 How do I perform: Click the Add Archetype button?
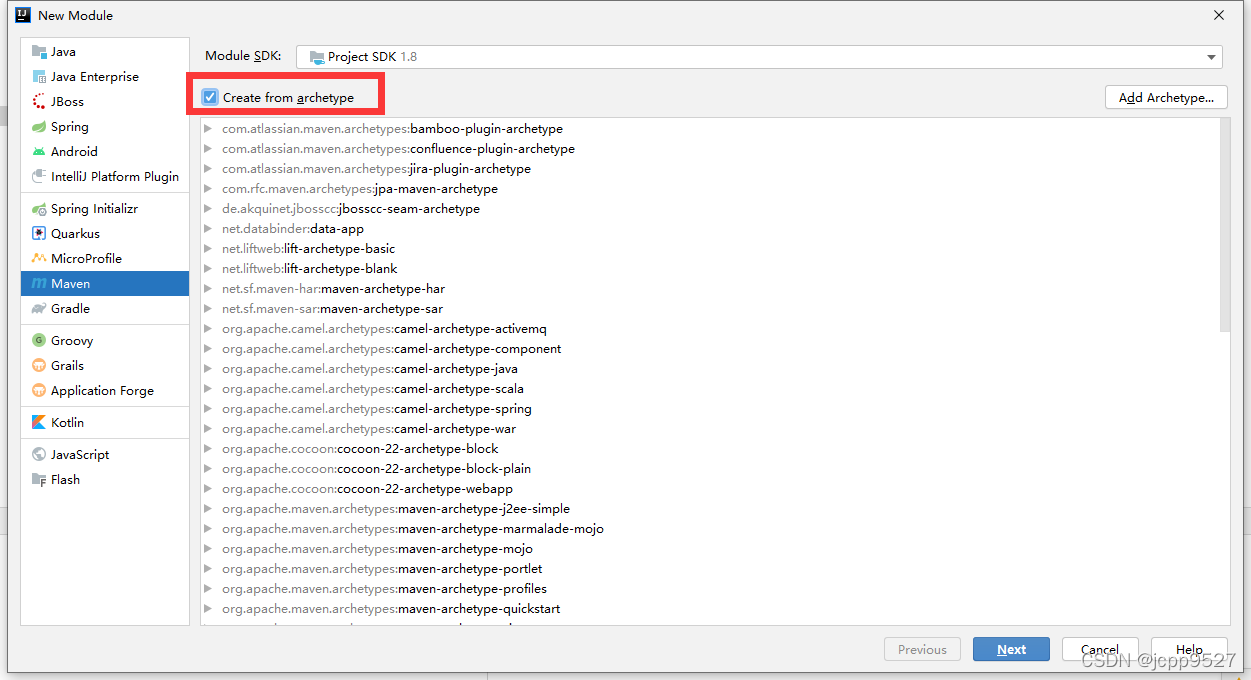click(x=1166, y=97)
